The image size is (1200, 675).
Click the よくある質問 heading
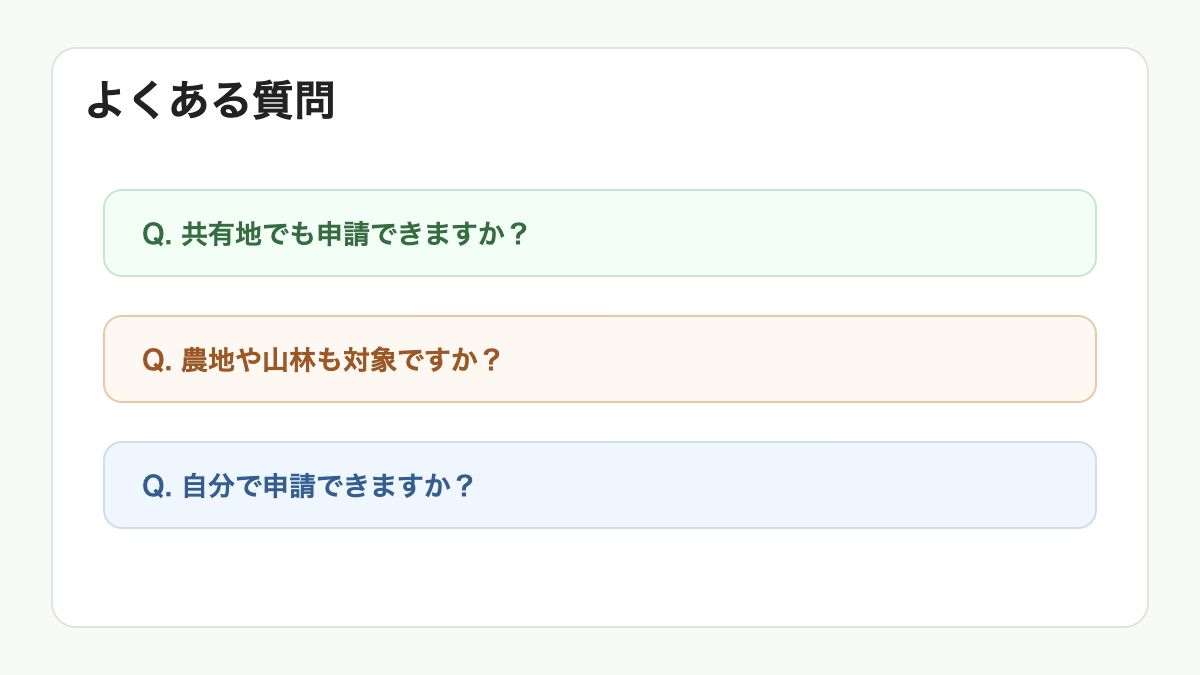tap(210, 101)
